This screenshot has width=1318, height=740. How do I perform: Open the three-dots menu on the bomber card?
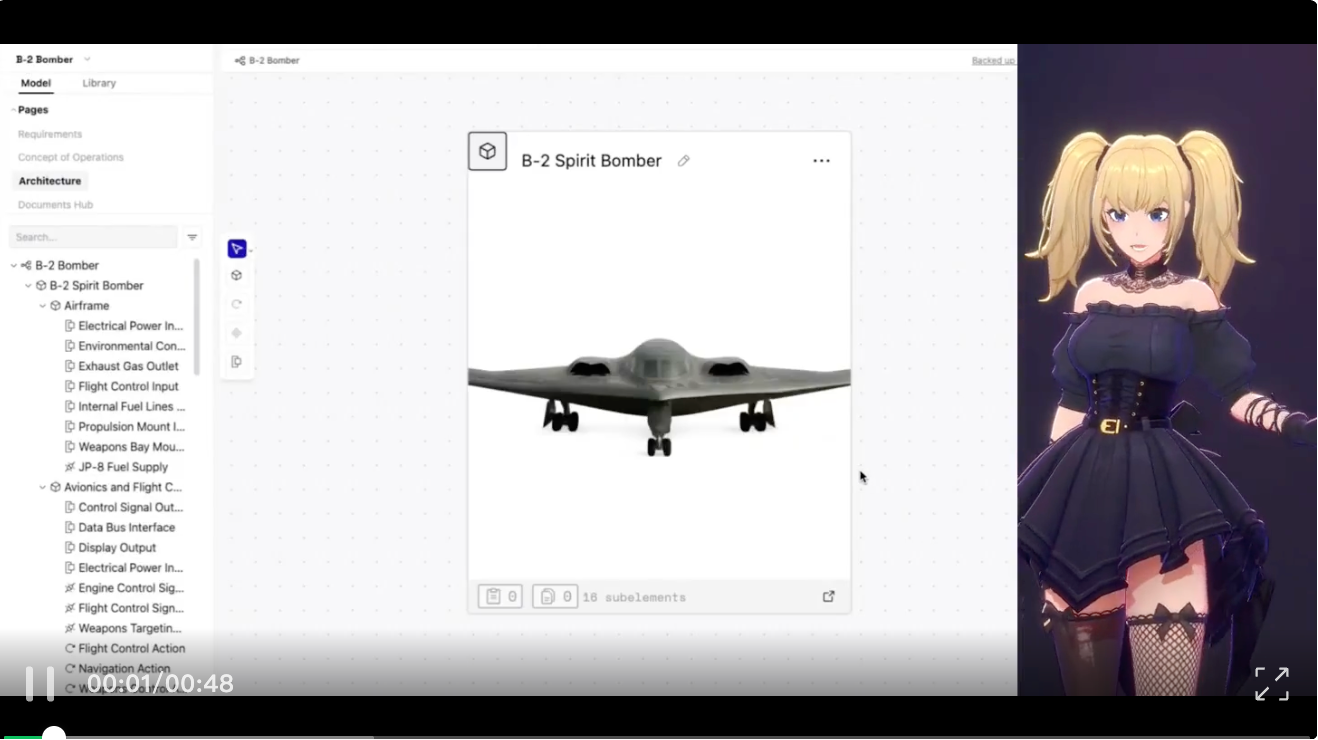821,161
